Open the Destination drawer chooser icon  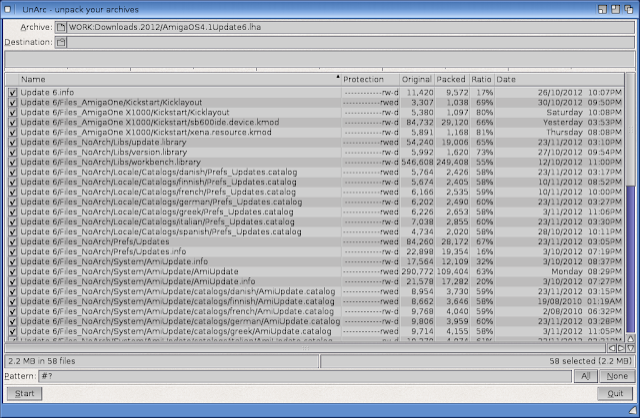[62, 43]
